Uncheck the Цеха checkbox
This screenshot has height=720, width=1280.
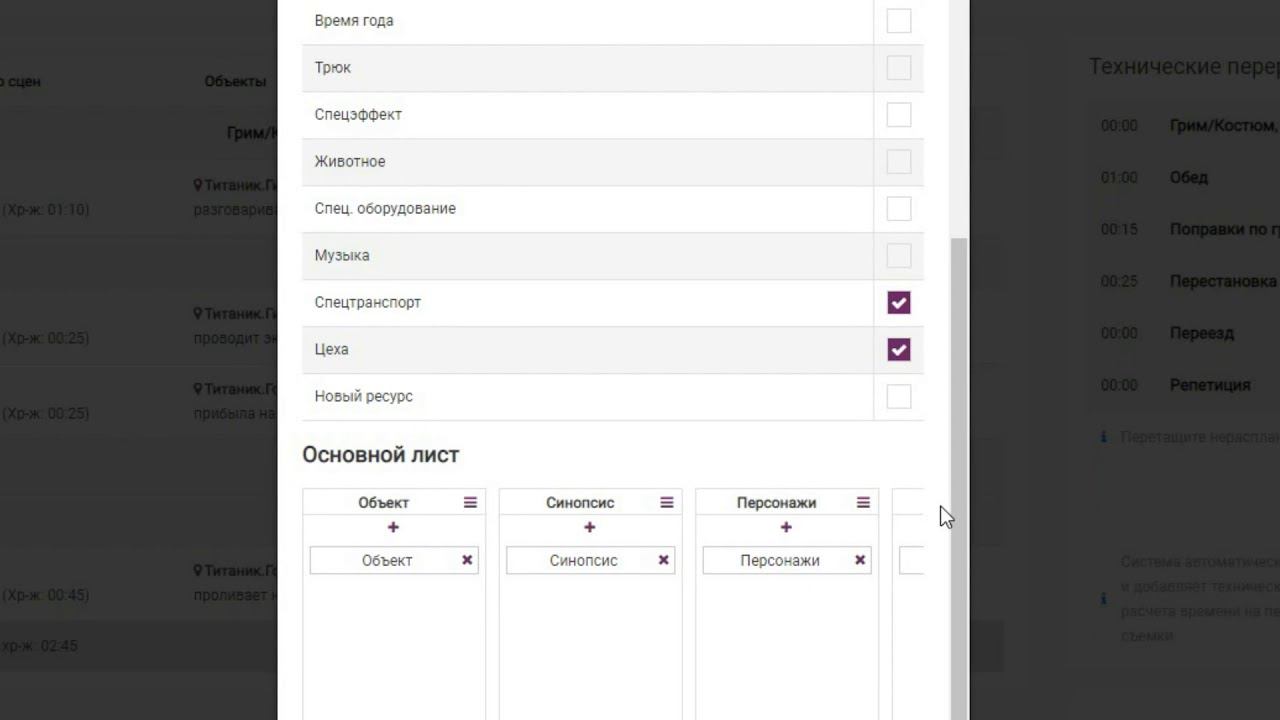tap(899, 350)
